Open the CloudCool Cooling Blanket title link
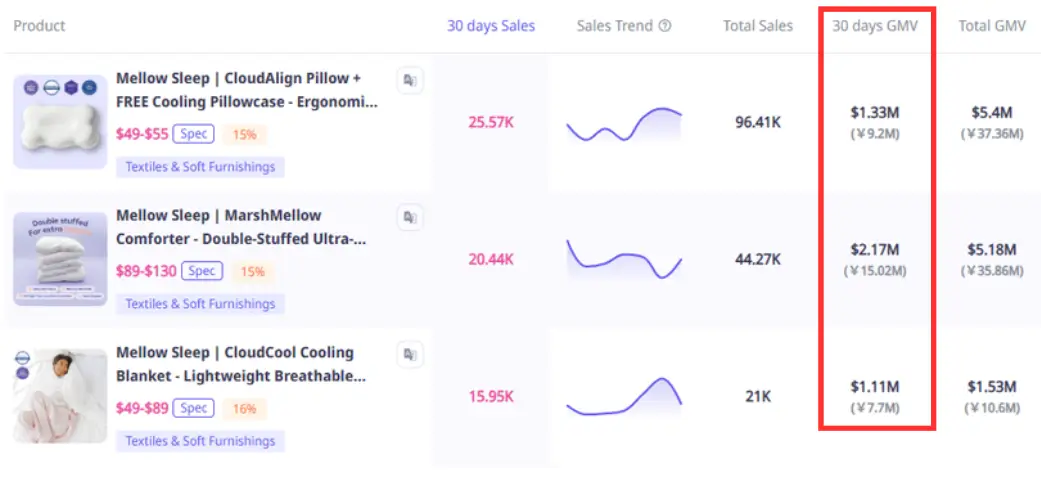This screenshot has width=1041, height=479. [240, 364]
